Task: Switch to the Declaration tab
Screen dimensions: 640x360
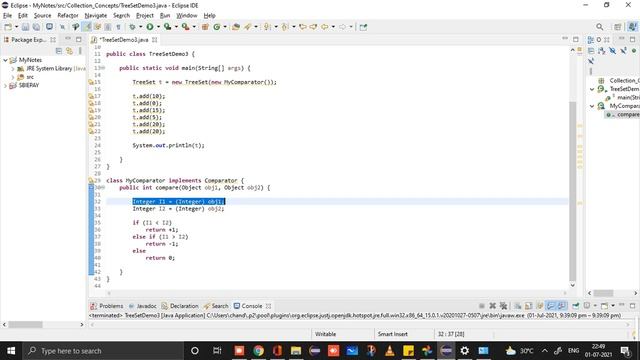Action: (x=180, y=306)
